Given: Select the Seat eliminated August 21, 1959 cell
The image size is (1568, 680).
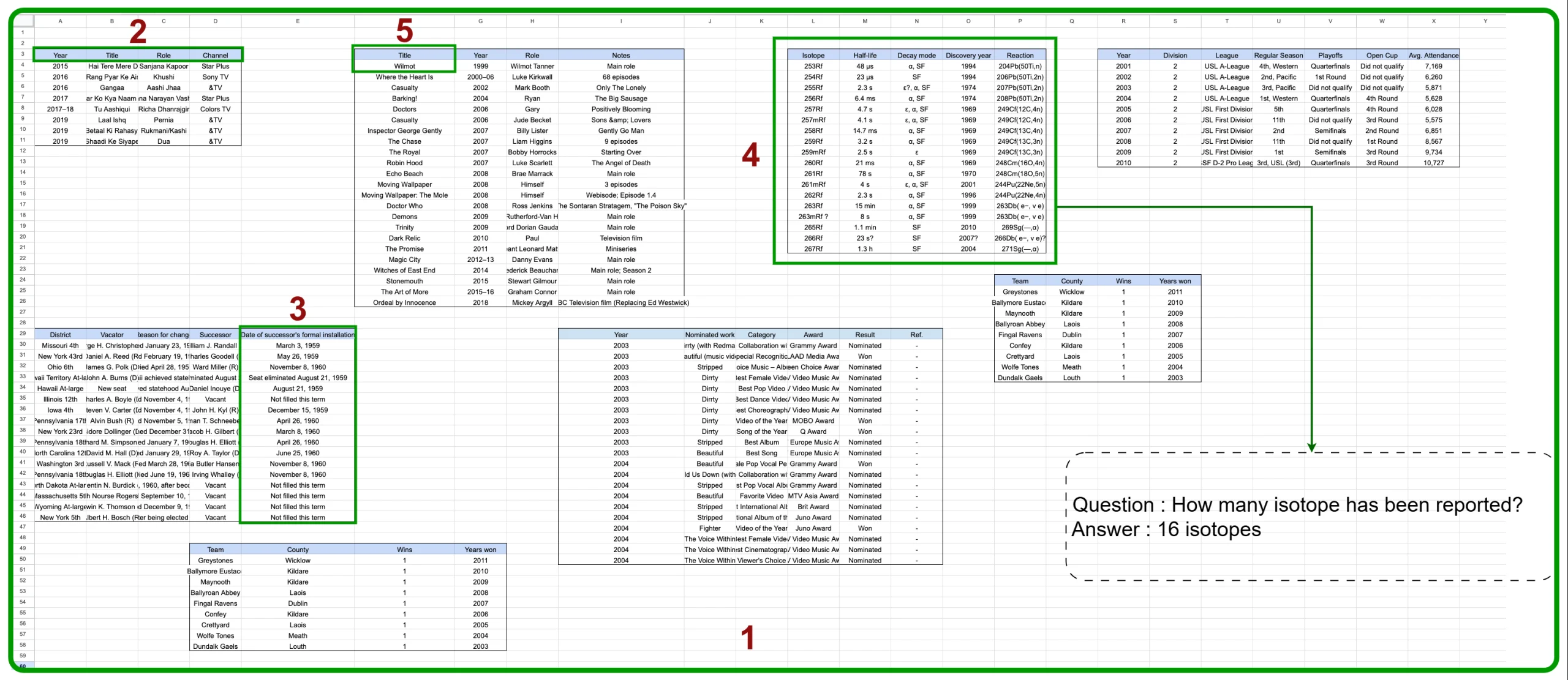Looking at the screenshot, I should pos(298,378).
